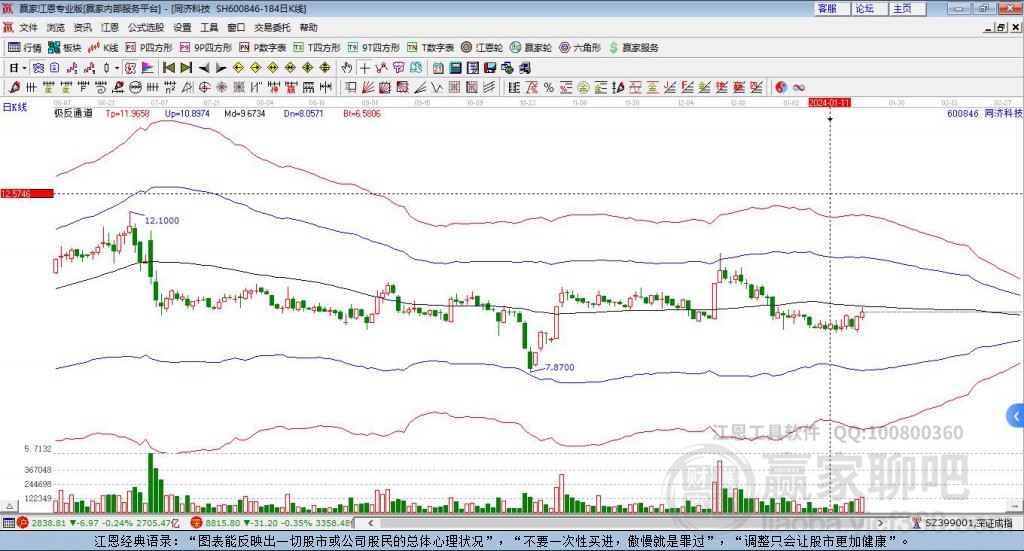This screenshot has width=1024, height=551.
Task: Open the 浏览 menu
Action: (56, 27)
